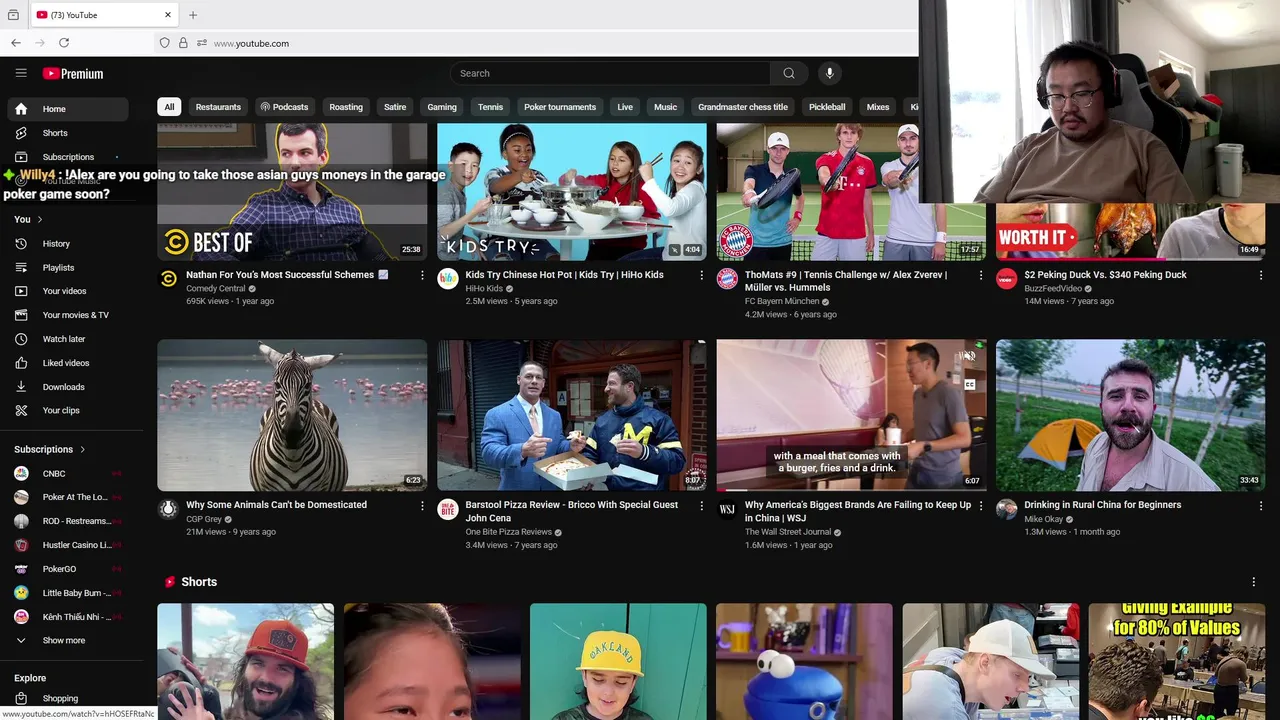Select the Music filter chip
Screen dimensions: 1280x720
665,107
